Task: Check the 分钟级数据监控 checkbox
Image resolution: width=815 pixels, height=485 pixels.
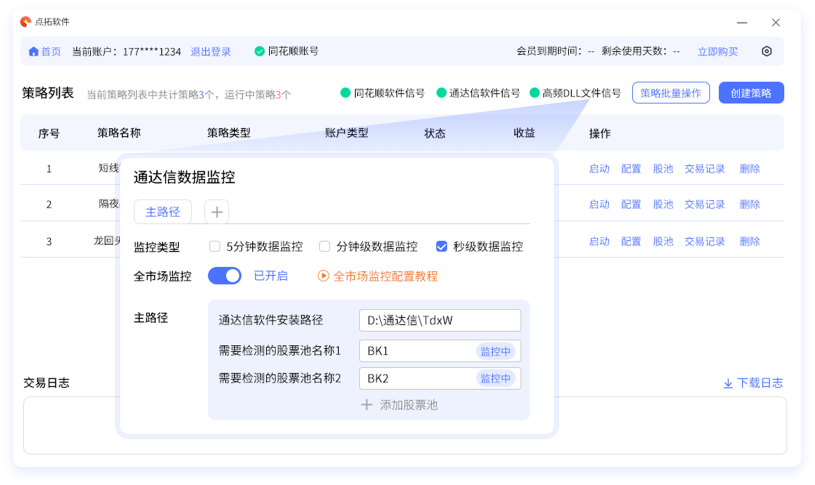Action: tap(324, 246)
